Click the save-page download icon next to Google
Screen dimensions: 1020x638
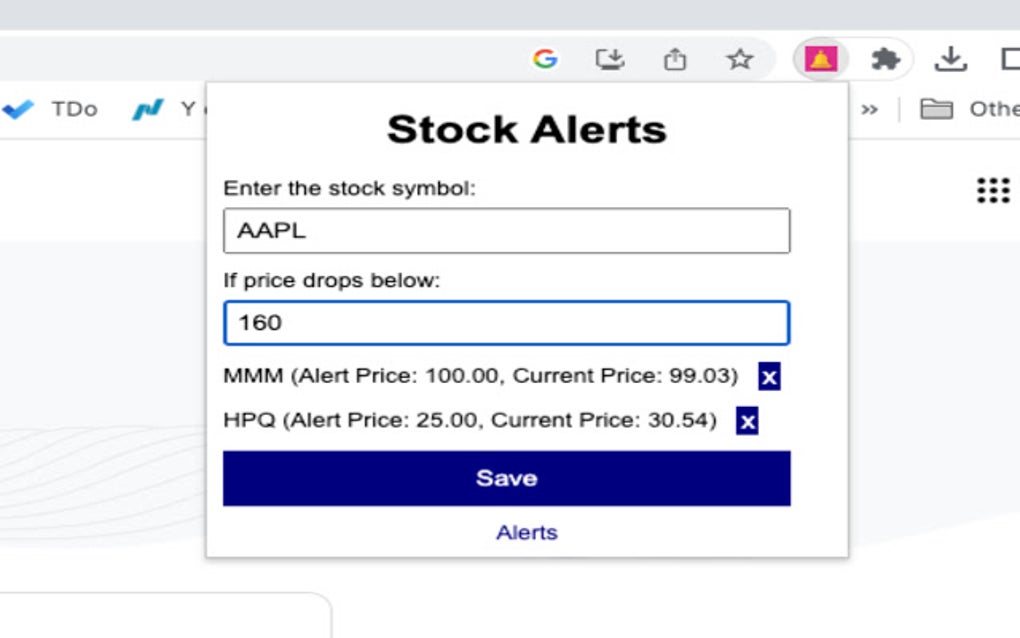(611, 58)
